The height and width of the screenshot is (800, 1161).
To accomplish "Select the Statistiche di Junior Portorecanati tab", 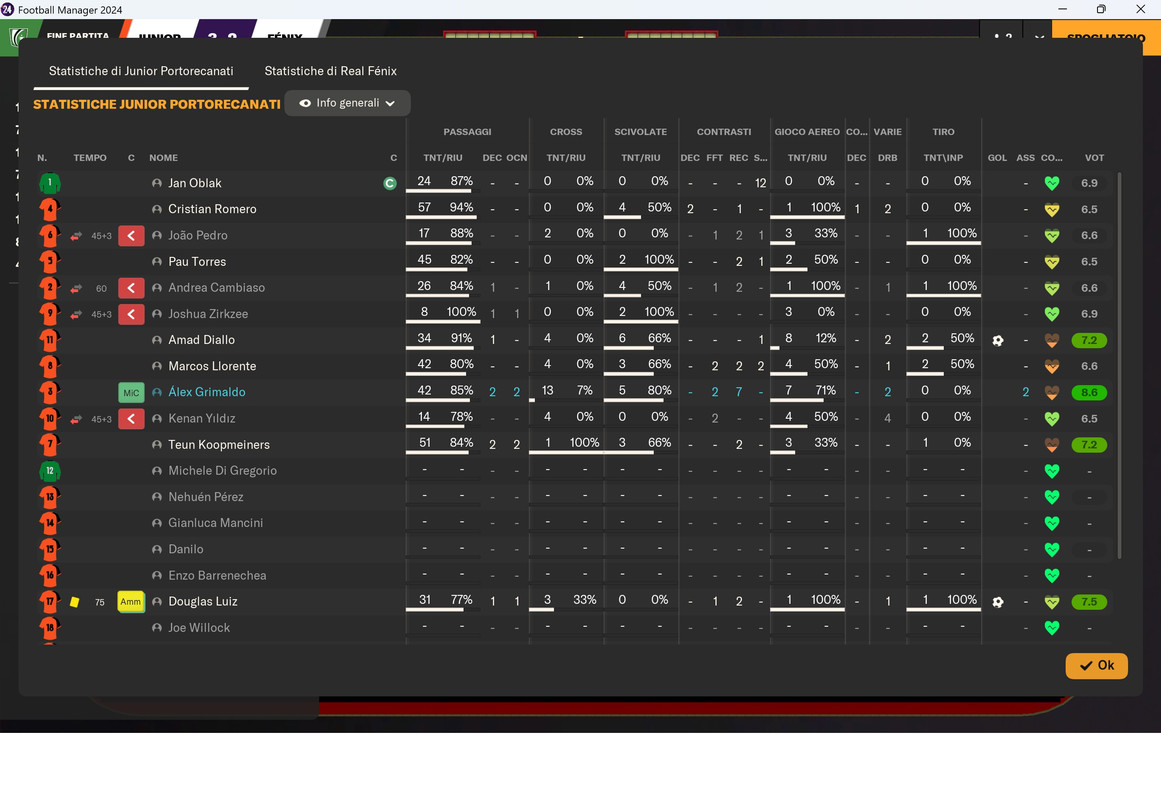I will click(141, 71).
